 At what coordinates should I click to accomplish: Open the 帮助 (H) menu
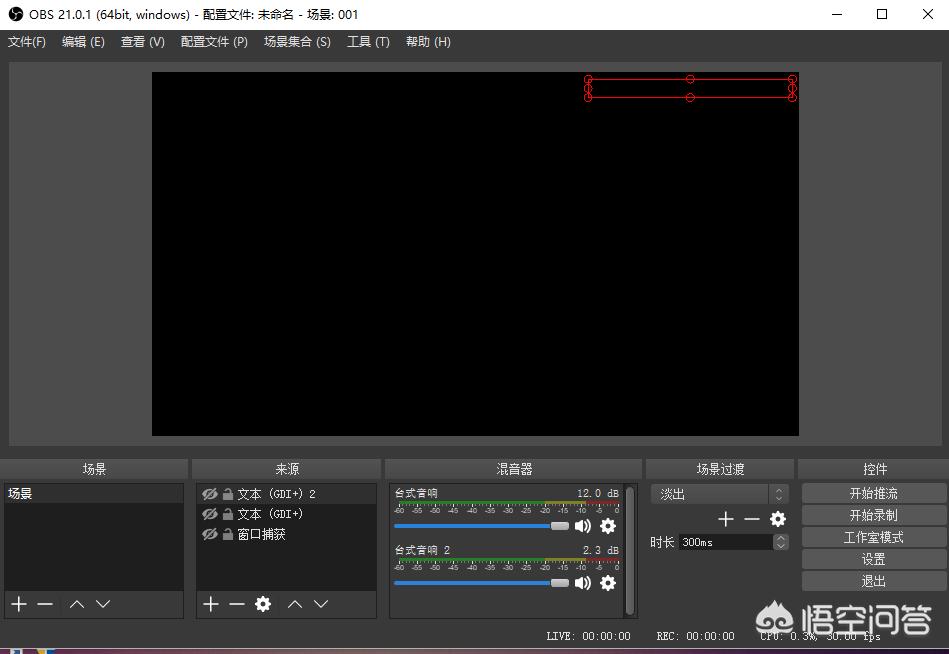(x=428, y=42)
